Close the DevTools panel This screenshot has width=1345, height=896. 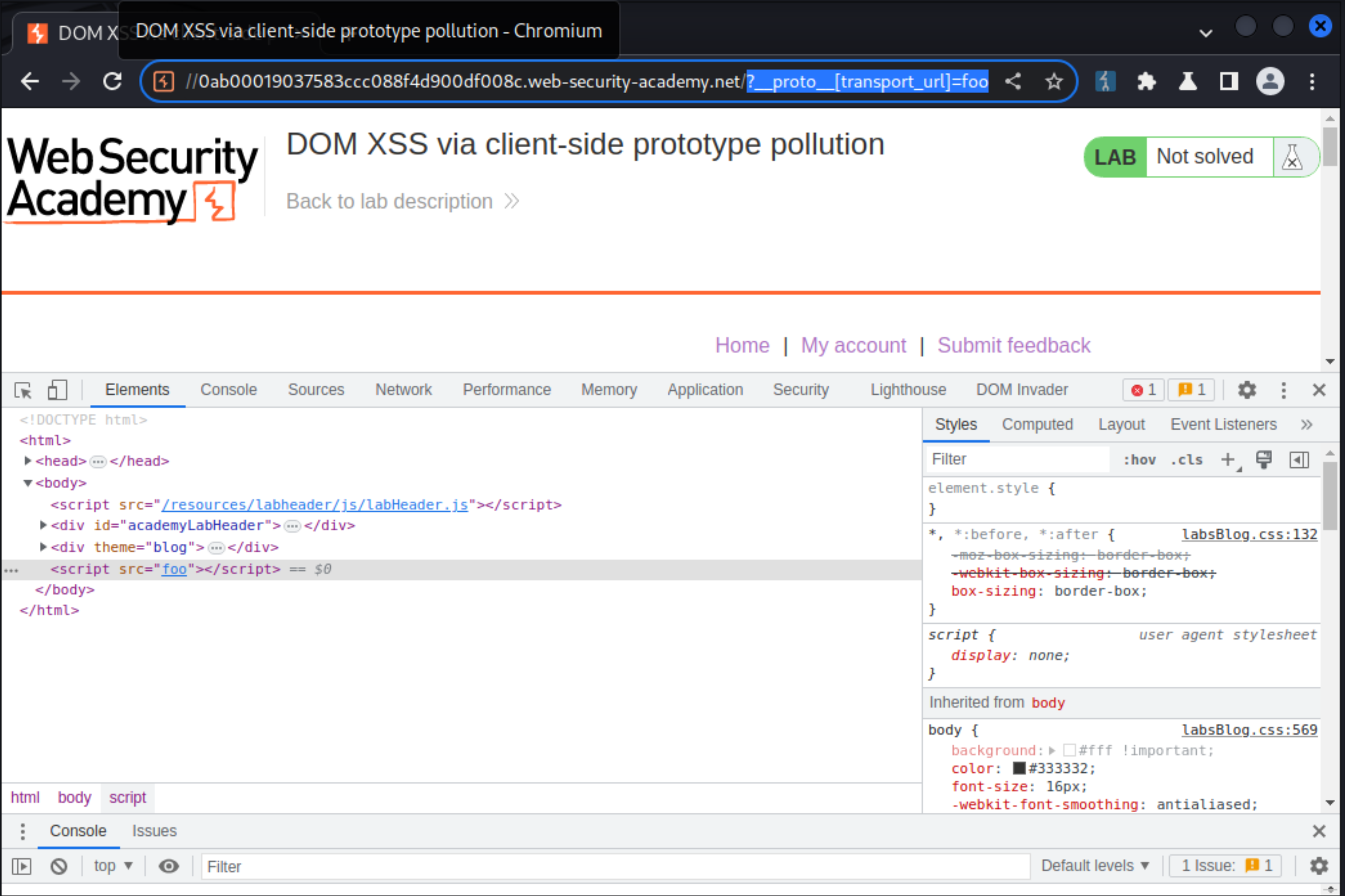(1319, 390)
